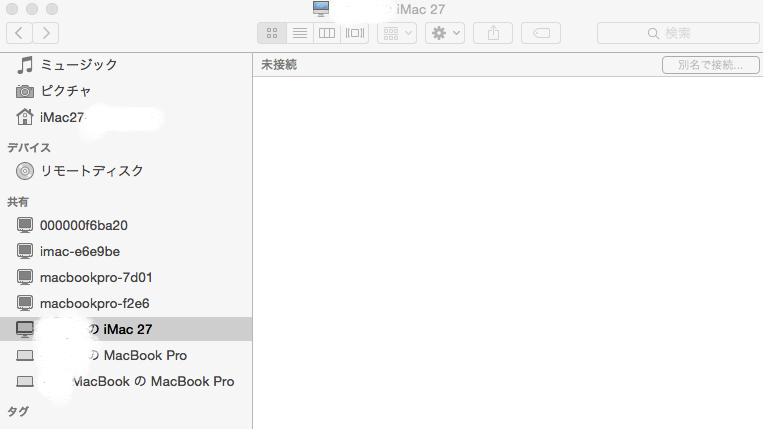This screenshot has width=763, height=429.
Task: Click the camera icon beside ピクチャ
Action: tap(25, 91)
